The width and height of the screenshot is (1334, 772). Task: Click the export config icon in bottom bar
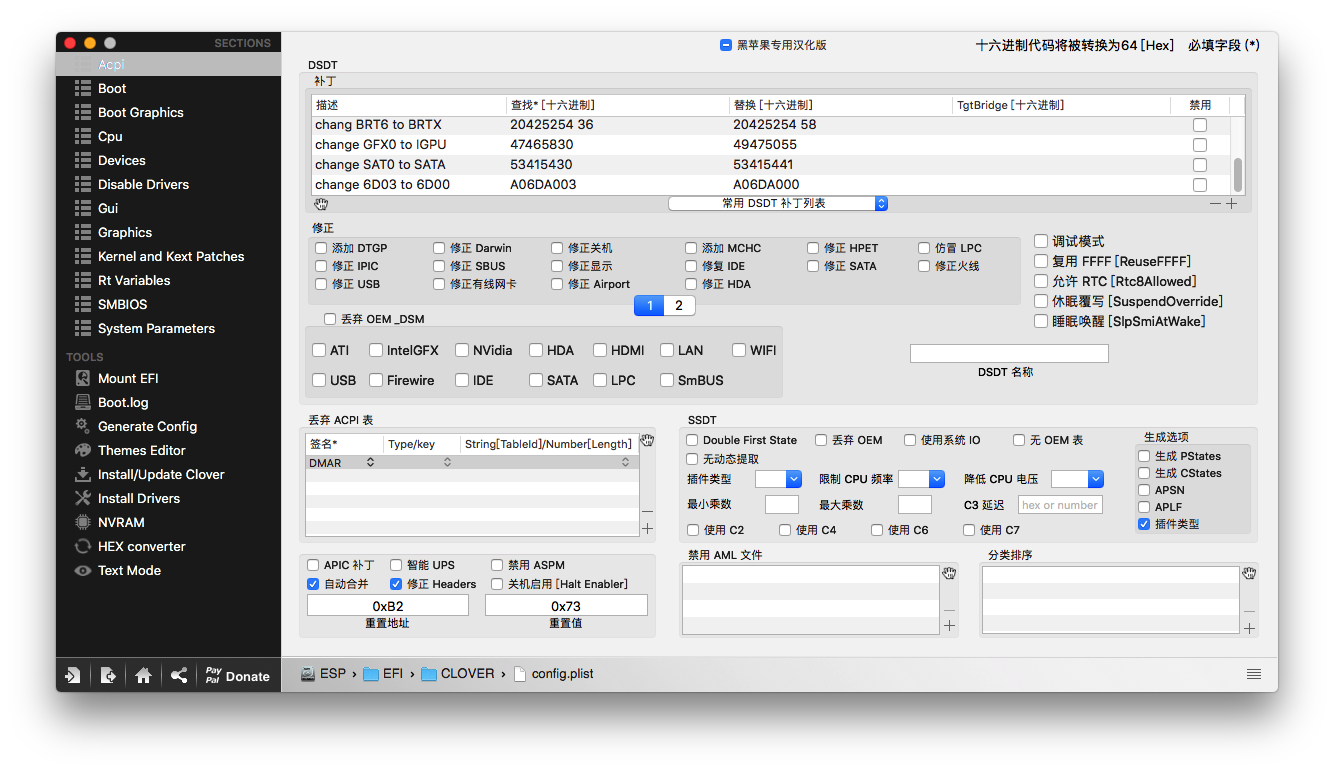(x=108, y=675)
